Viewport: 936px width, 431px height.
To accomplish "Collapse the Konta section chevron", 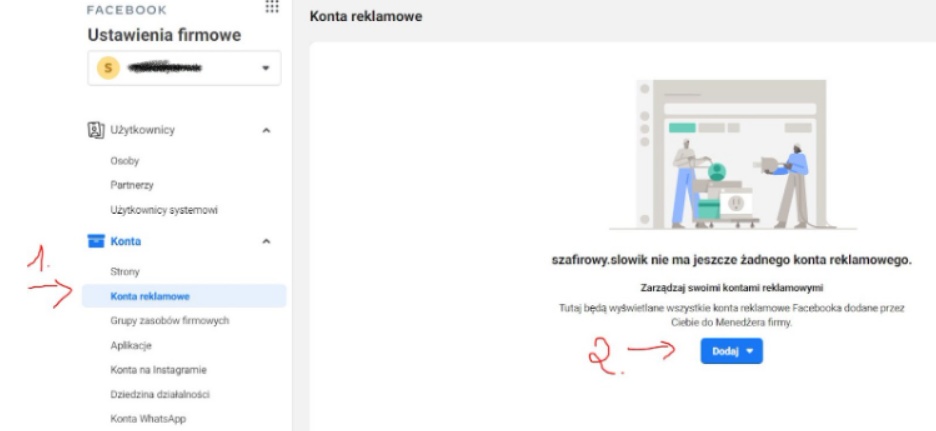I will [266, 241].
